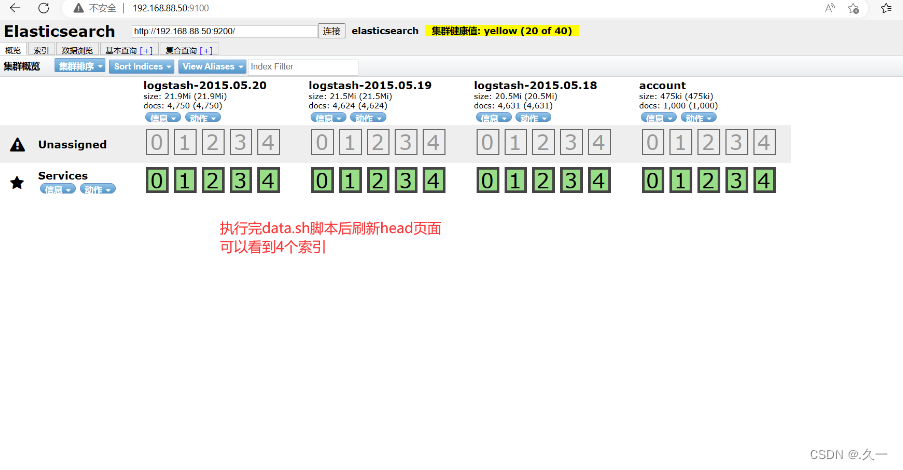903x470 pixels.
Task: Open 信息 dropdown for logstash-2015.05.19
Action: coord(328,118)
